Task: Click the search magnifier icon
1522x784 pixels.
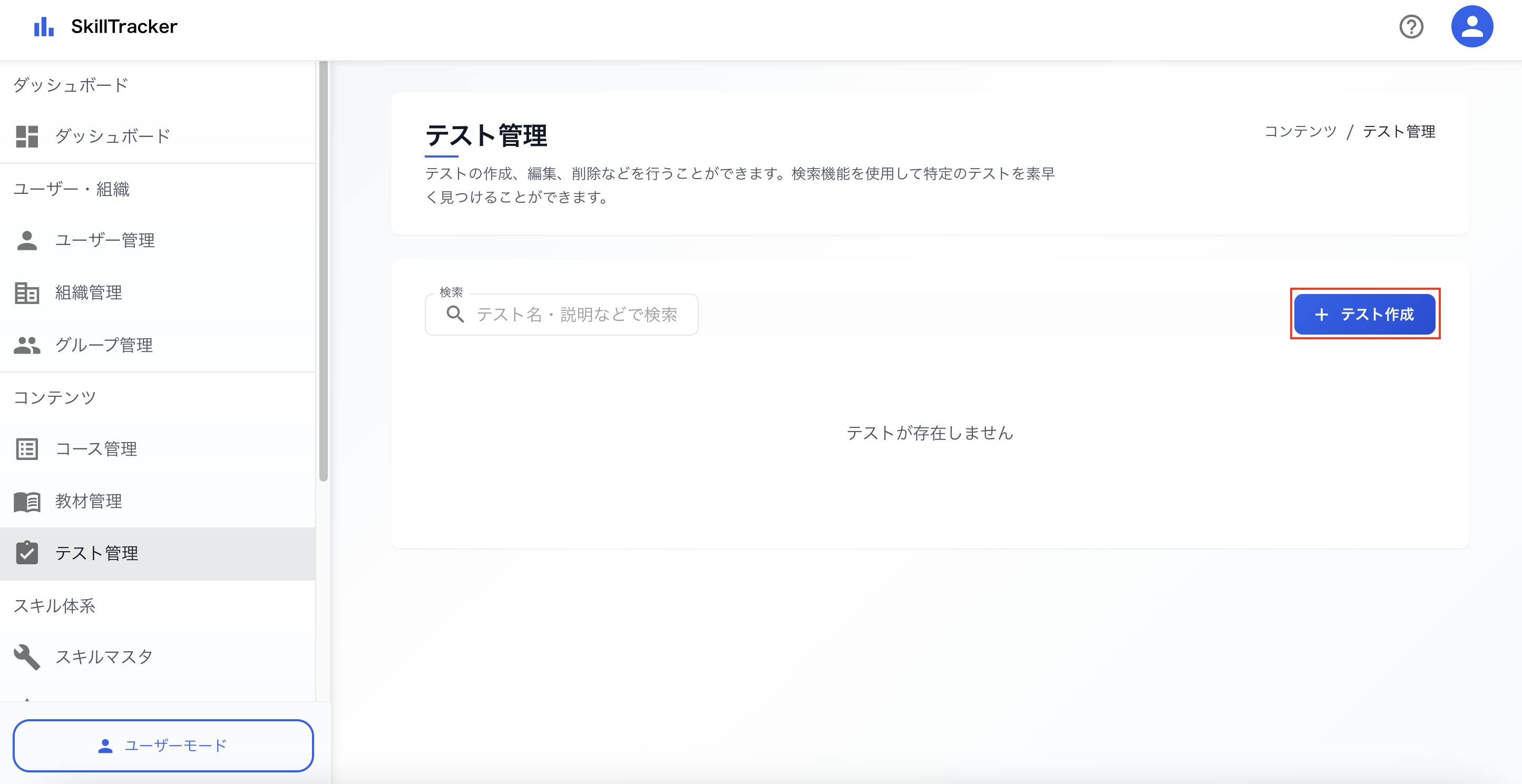Action: pyautogui.click(x=455, y=313)
